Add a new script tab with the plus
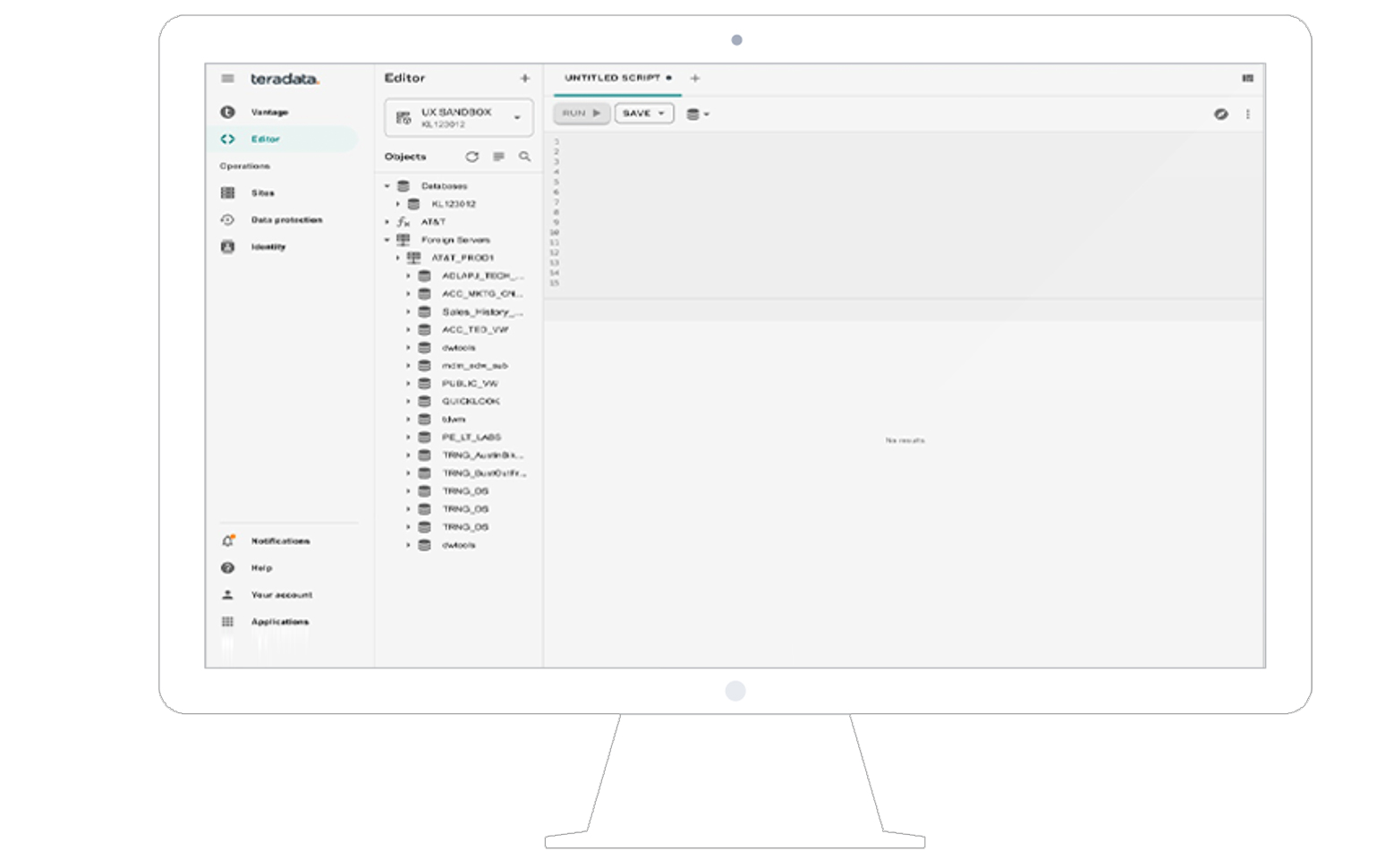The image size is (1377, 868). (x=695, y=79)
